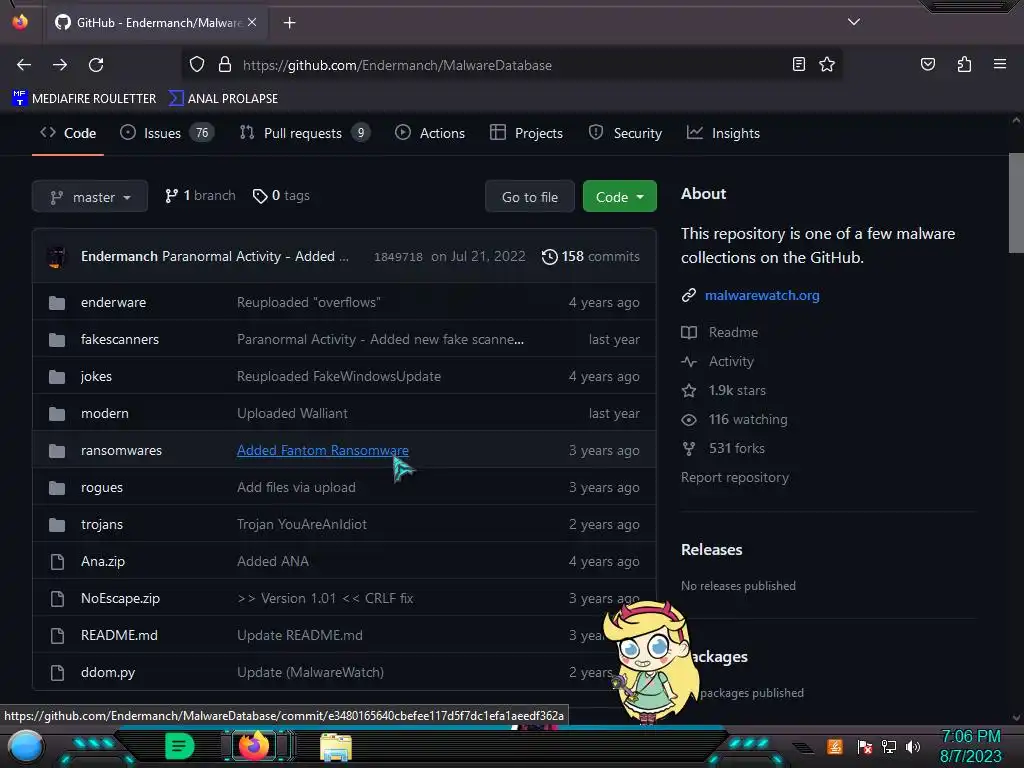Open the Insights tab

coord(723,133)
